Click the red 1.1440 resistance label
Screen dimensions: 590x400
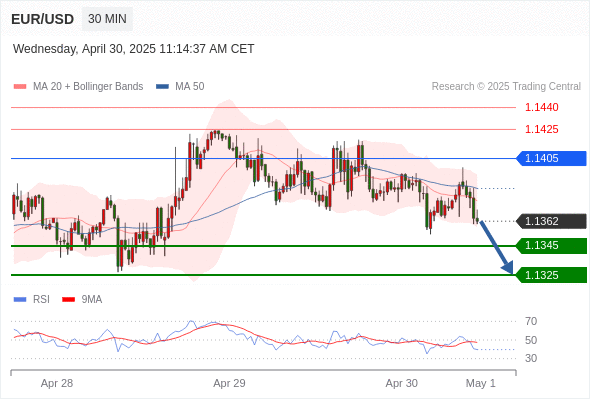541,108
